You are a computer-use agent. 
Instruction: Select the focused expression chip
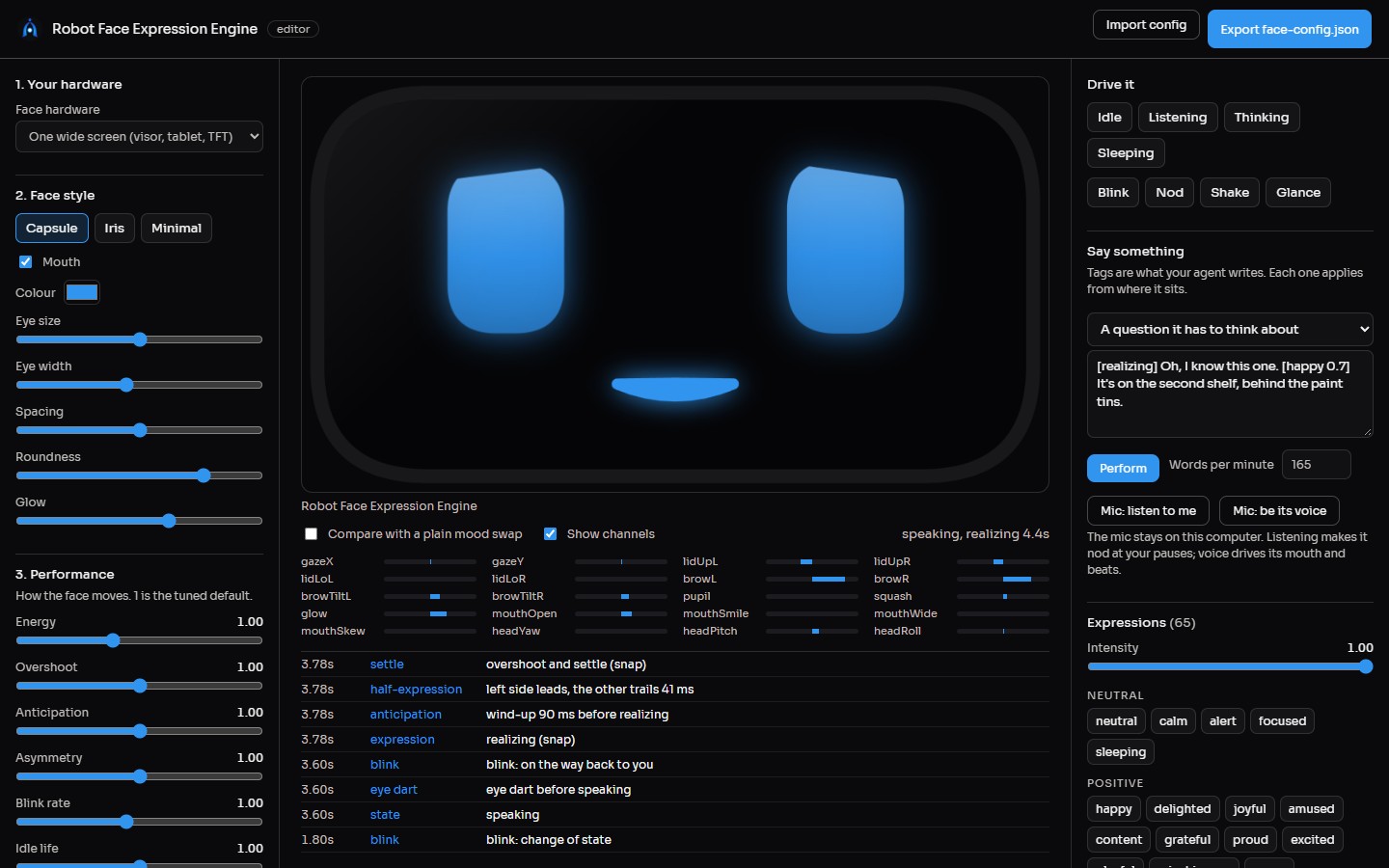pyautogui.click(x=1282, y=721)
